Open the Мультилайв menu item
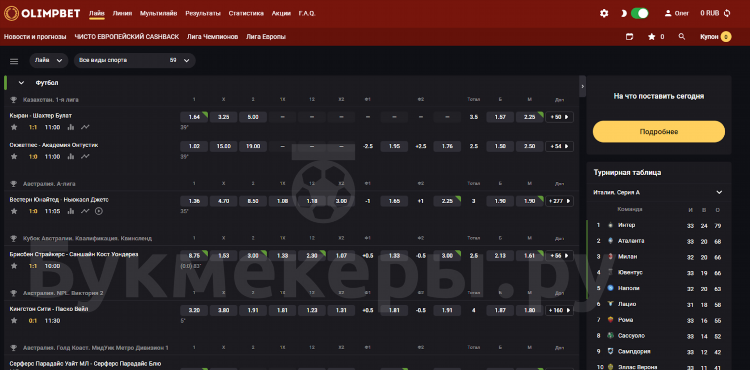The image size is (750, 370). tap(158, 13)
